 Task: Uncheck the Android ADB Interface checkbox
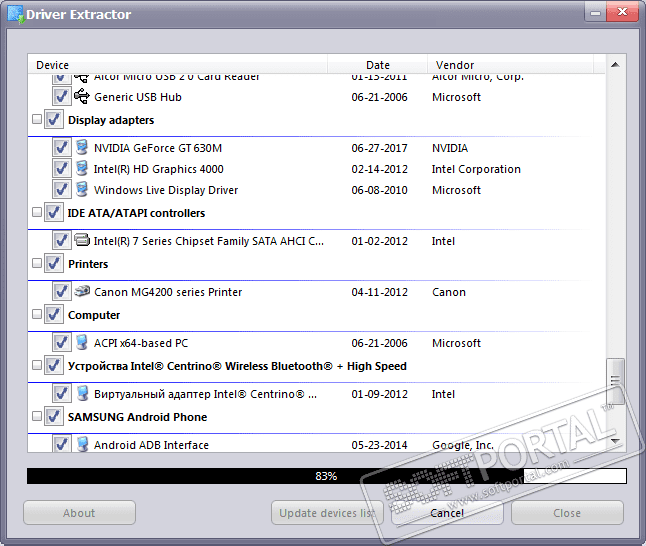point(62,444)
